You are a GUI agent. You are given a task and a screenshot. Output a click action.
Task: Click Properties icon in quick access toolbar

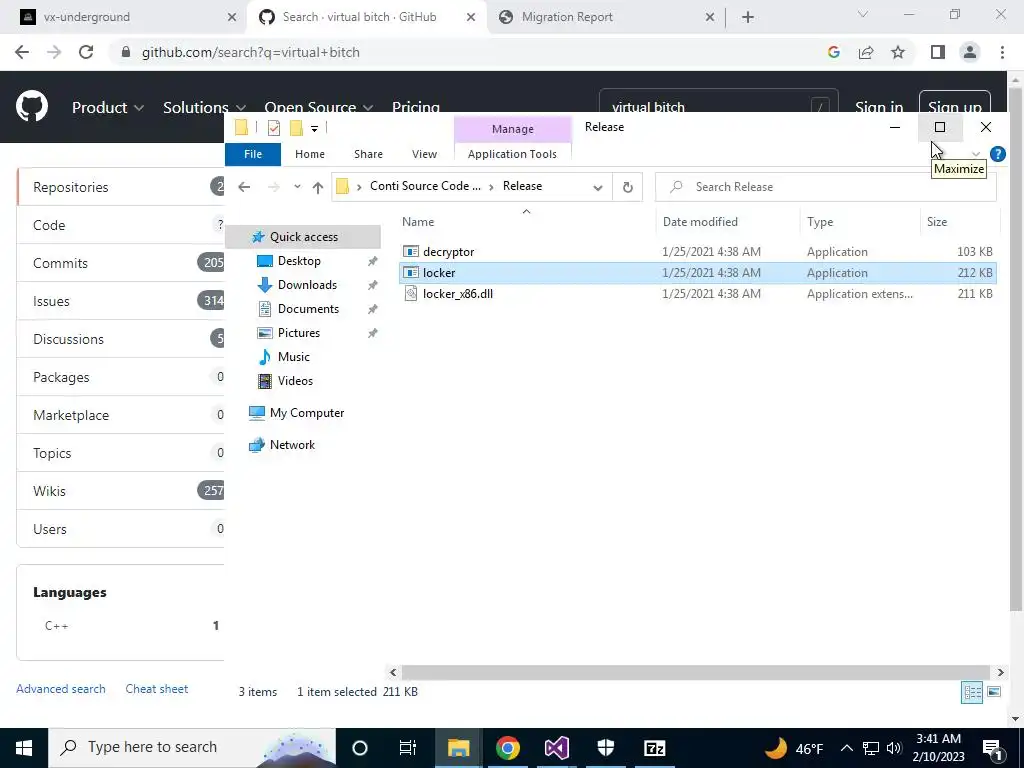[x=274, y=128]
